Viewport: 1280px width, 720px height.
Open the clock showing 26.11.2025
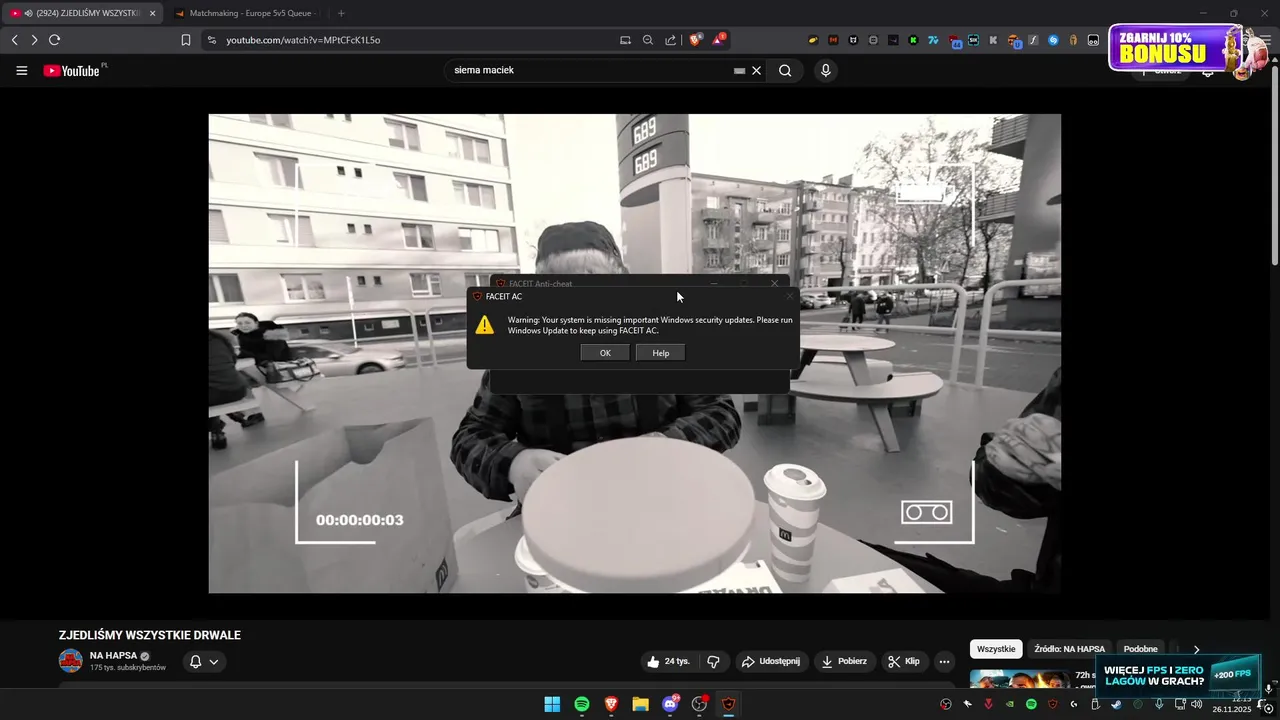tap(1231, 704)
